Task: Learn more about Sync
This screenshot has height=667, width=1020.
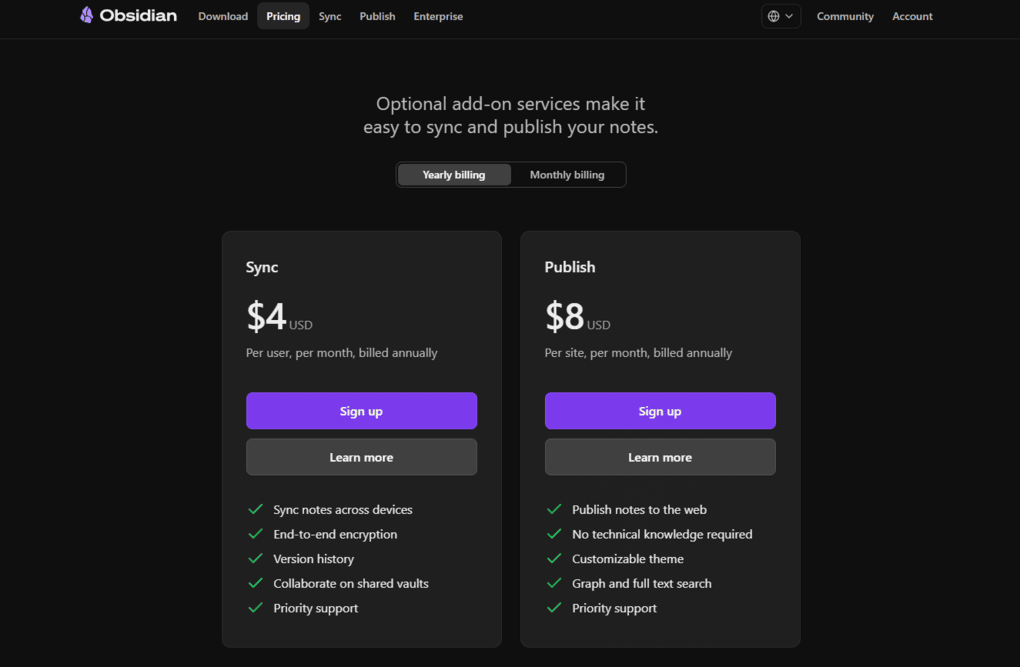Action: point(362,457)
